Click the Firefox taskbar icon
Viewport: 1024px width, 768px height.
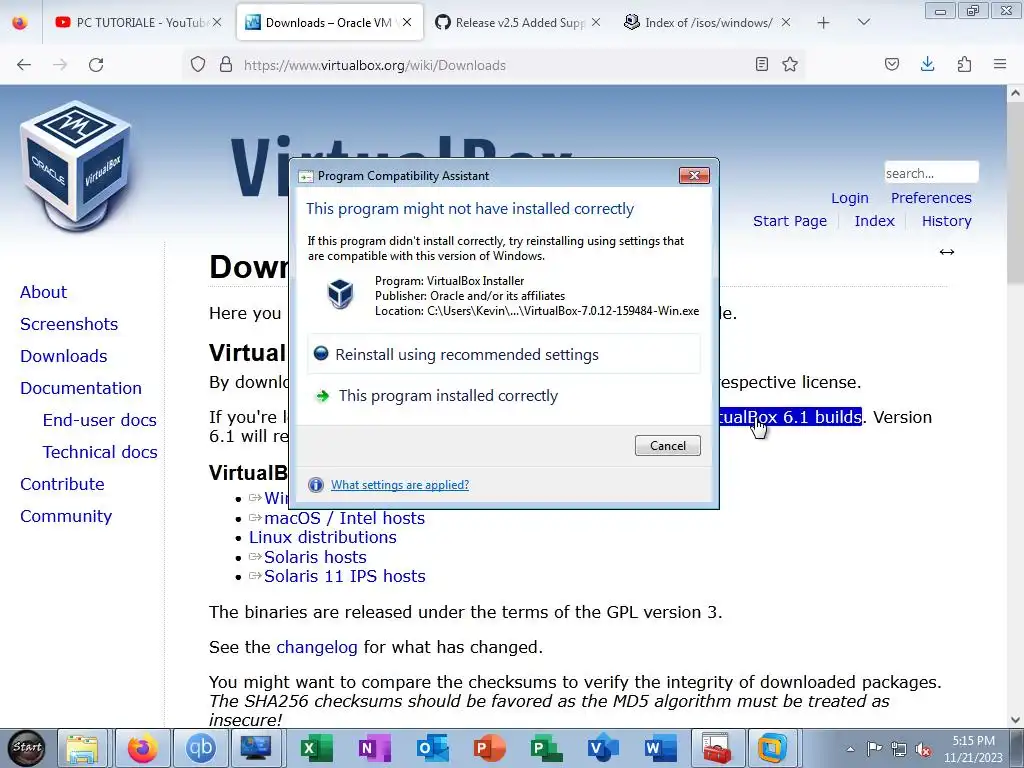142,748
